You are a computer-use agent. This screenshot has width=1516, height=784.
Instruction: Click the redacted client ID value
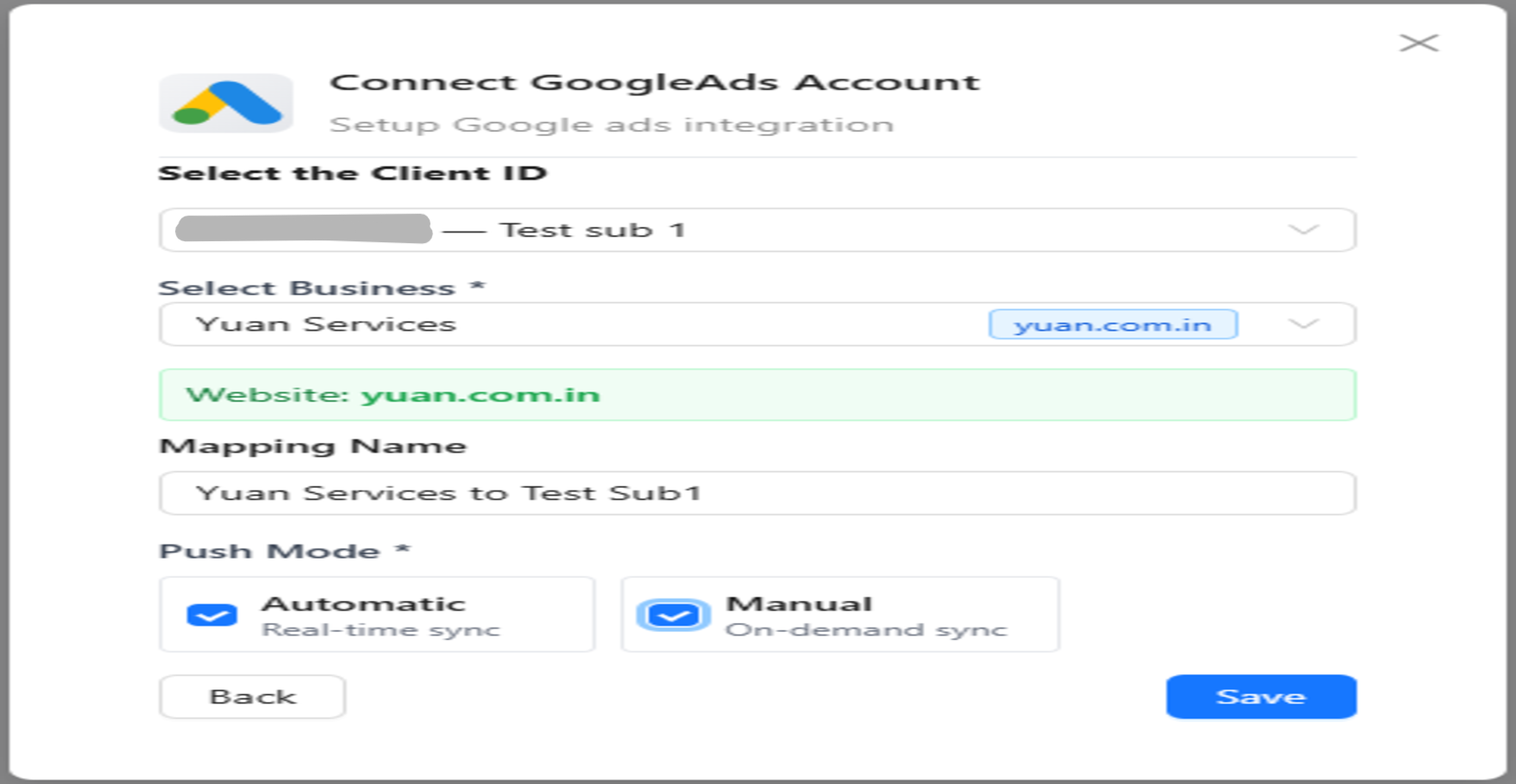pyautogui.click(x=303, y=229)
